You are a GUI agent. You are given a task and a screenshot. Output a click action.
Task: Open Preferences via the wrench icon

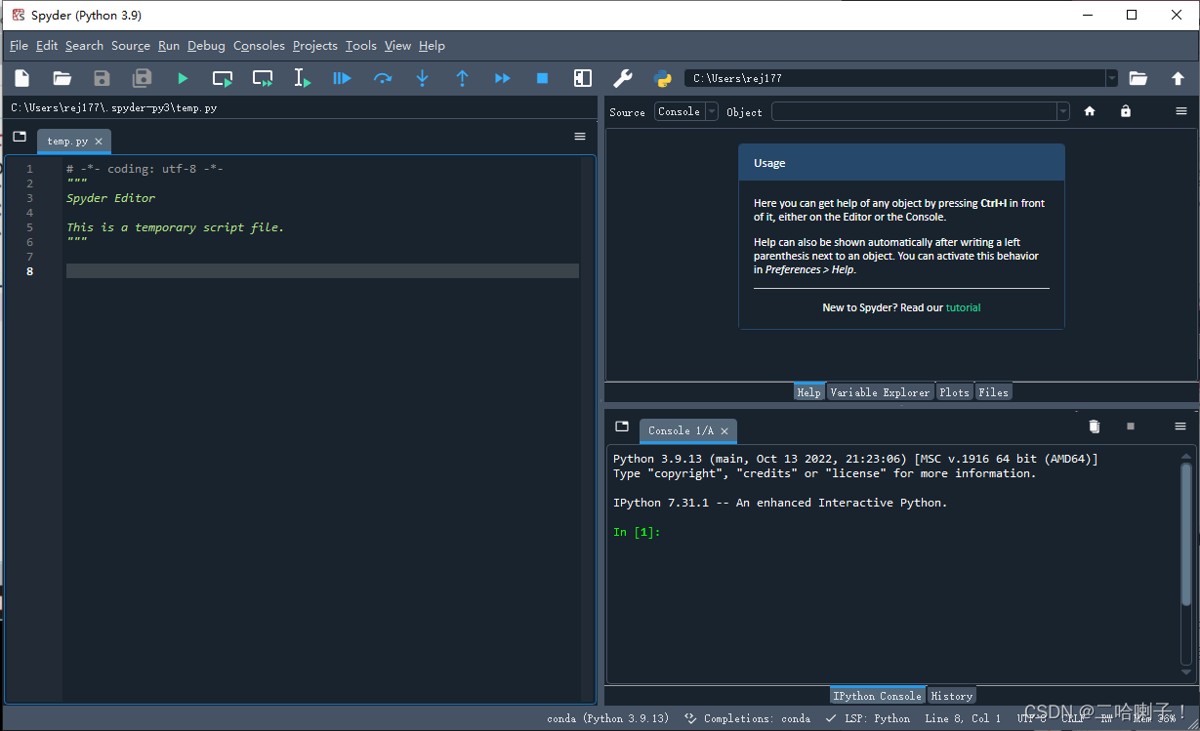622,78
